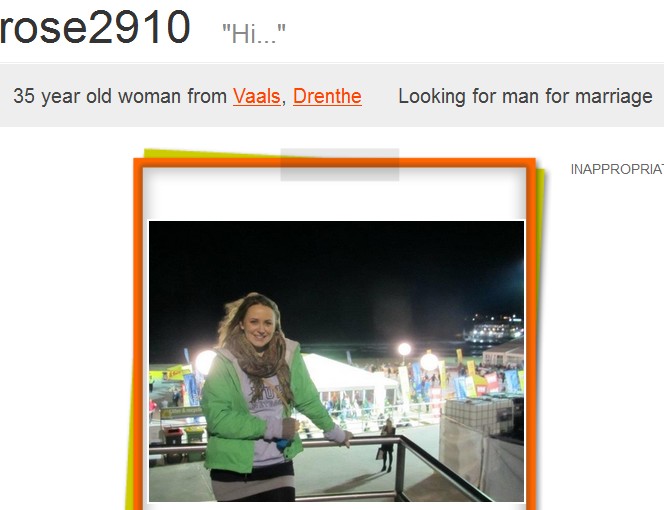Click the distant city lights in photo
This screenshot has height=510, width=664.
(493, 328)
